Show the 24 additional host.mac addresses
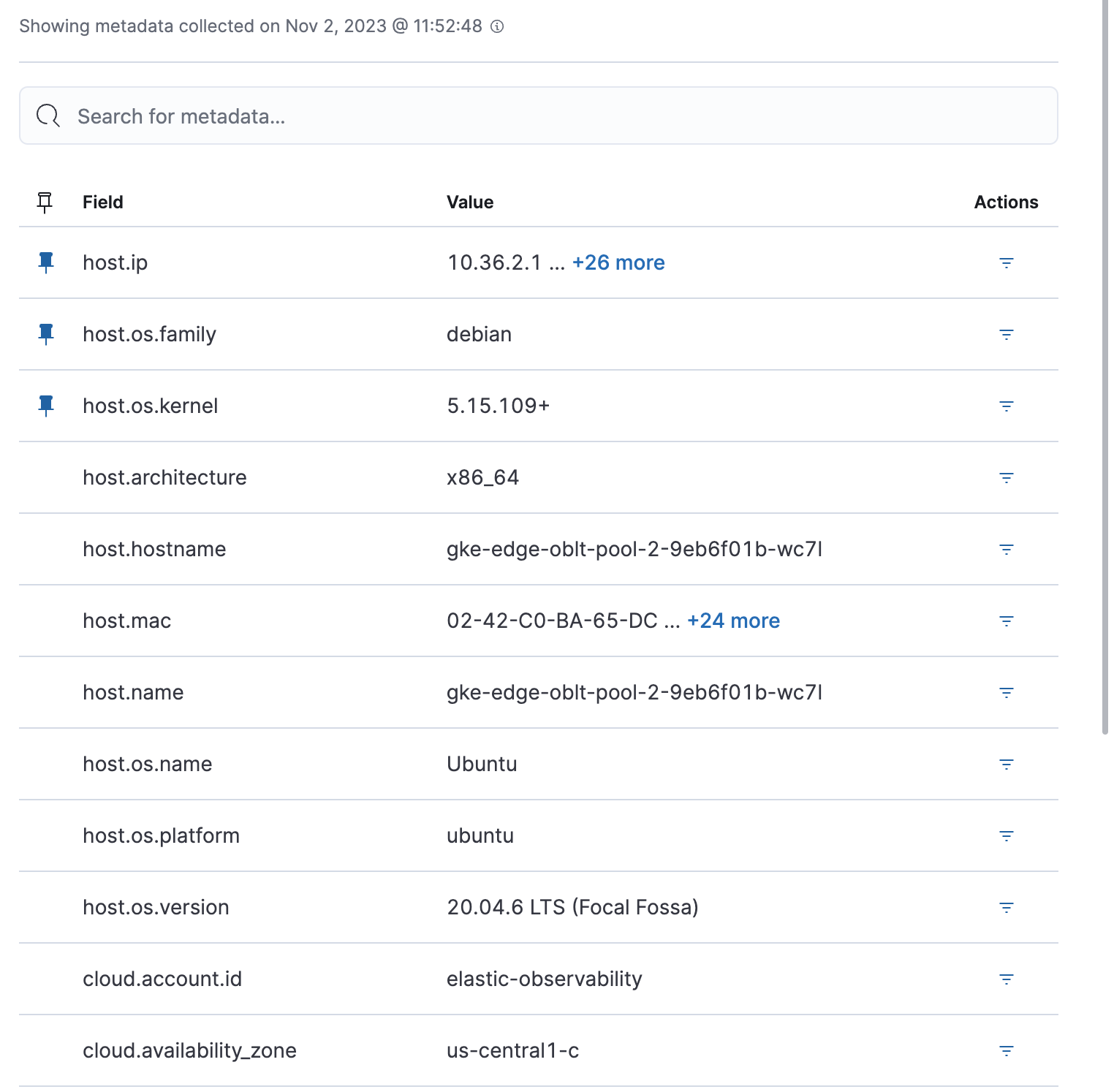 tap(733, 621)
